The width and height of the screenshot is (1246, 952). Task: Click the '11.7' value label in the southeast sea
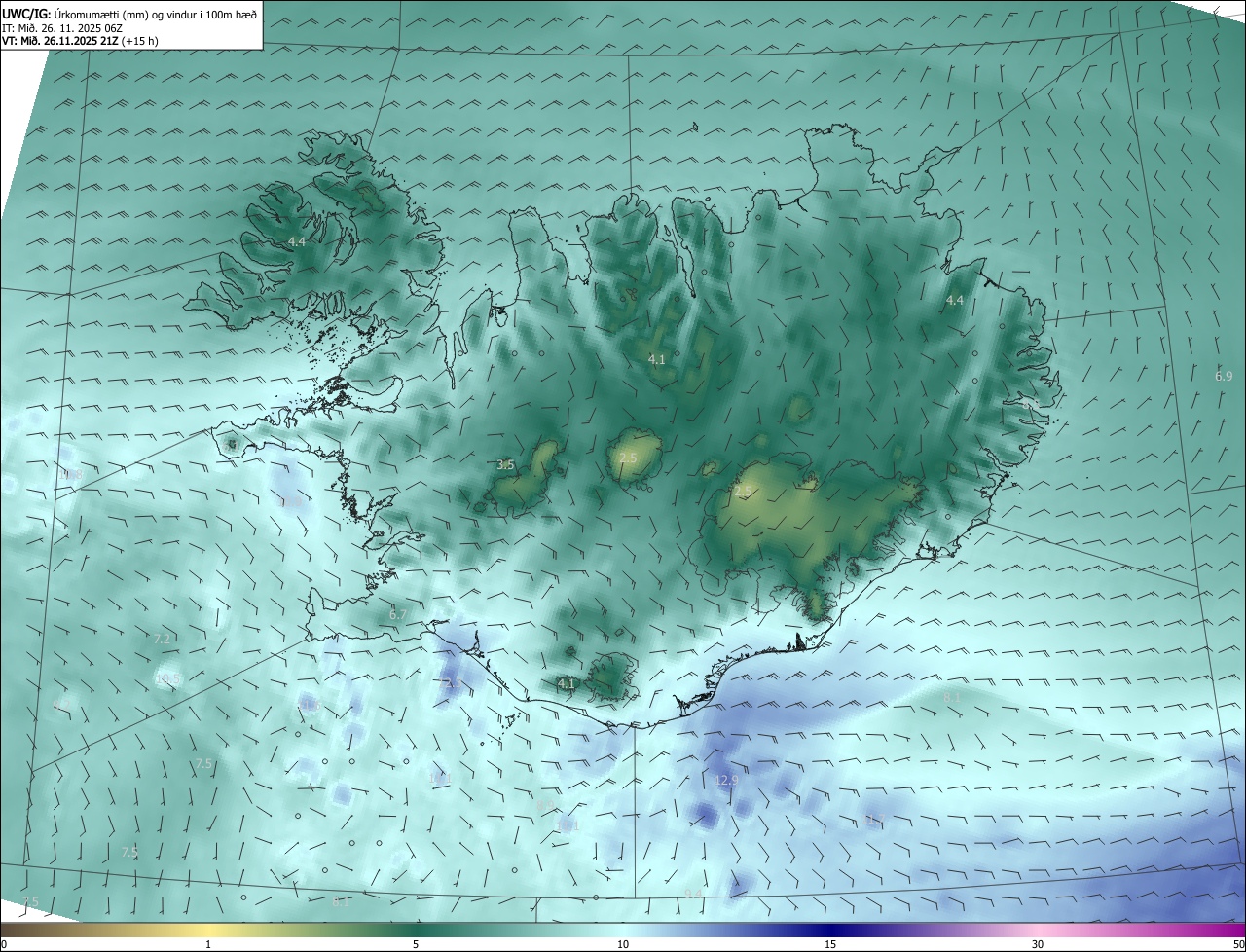[874, 821]
